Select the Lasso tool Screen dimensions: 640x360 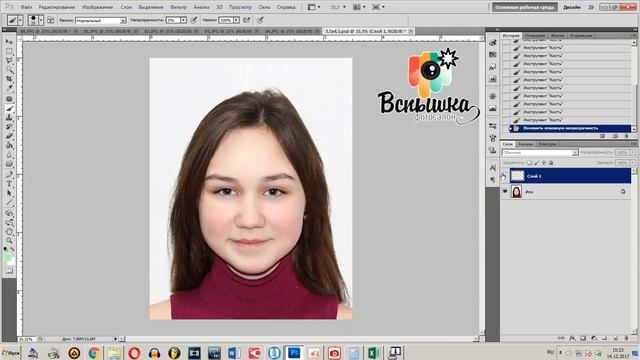pos(9,60)
